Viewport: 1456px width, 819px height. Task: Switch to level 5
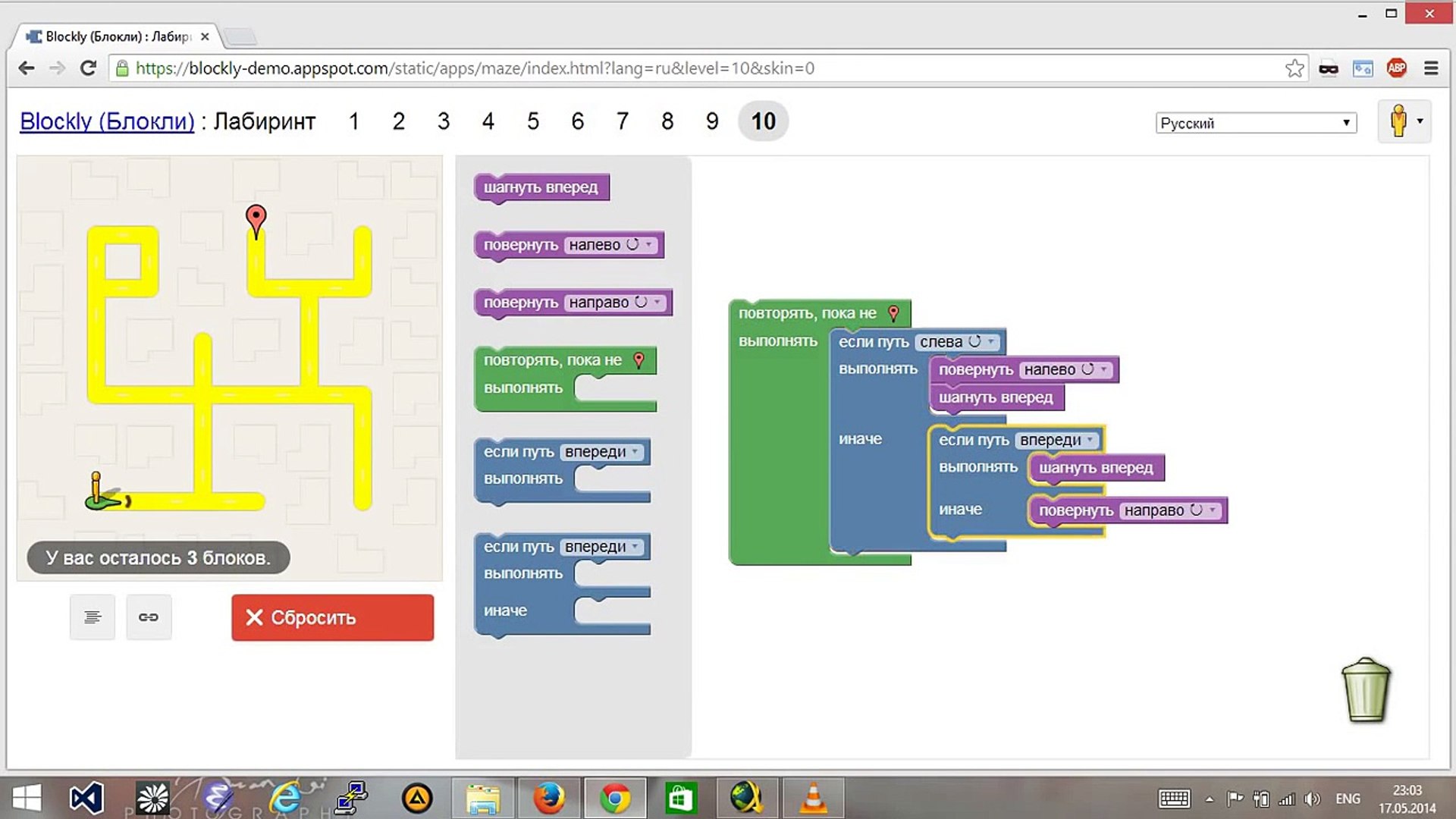(533, 121)
